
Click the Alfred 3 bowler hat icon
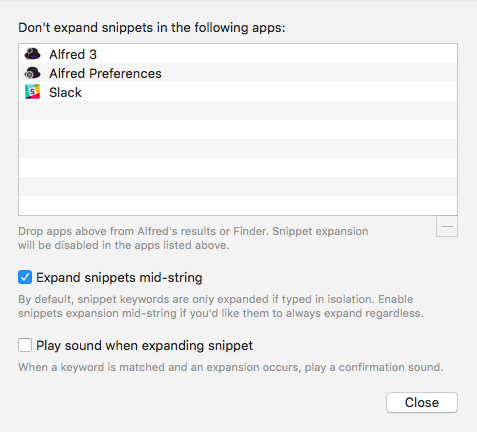click(32, 54)
